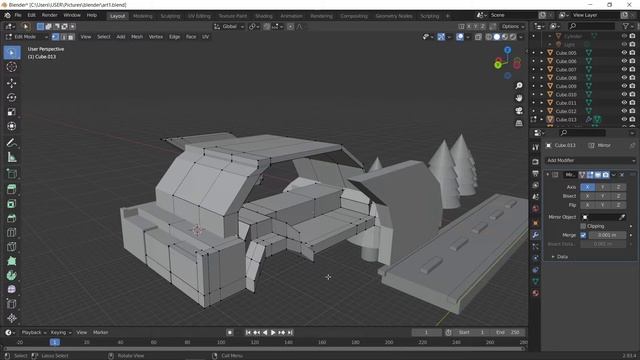
Task: Toggle X-ray display in viewport header
Action: click(478, 37)
